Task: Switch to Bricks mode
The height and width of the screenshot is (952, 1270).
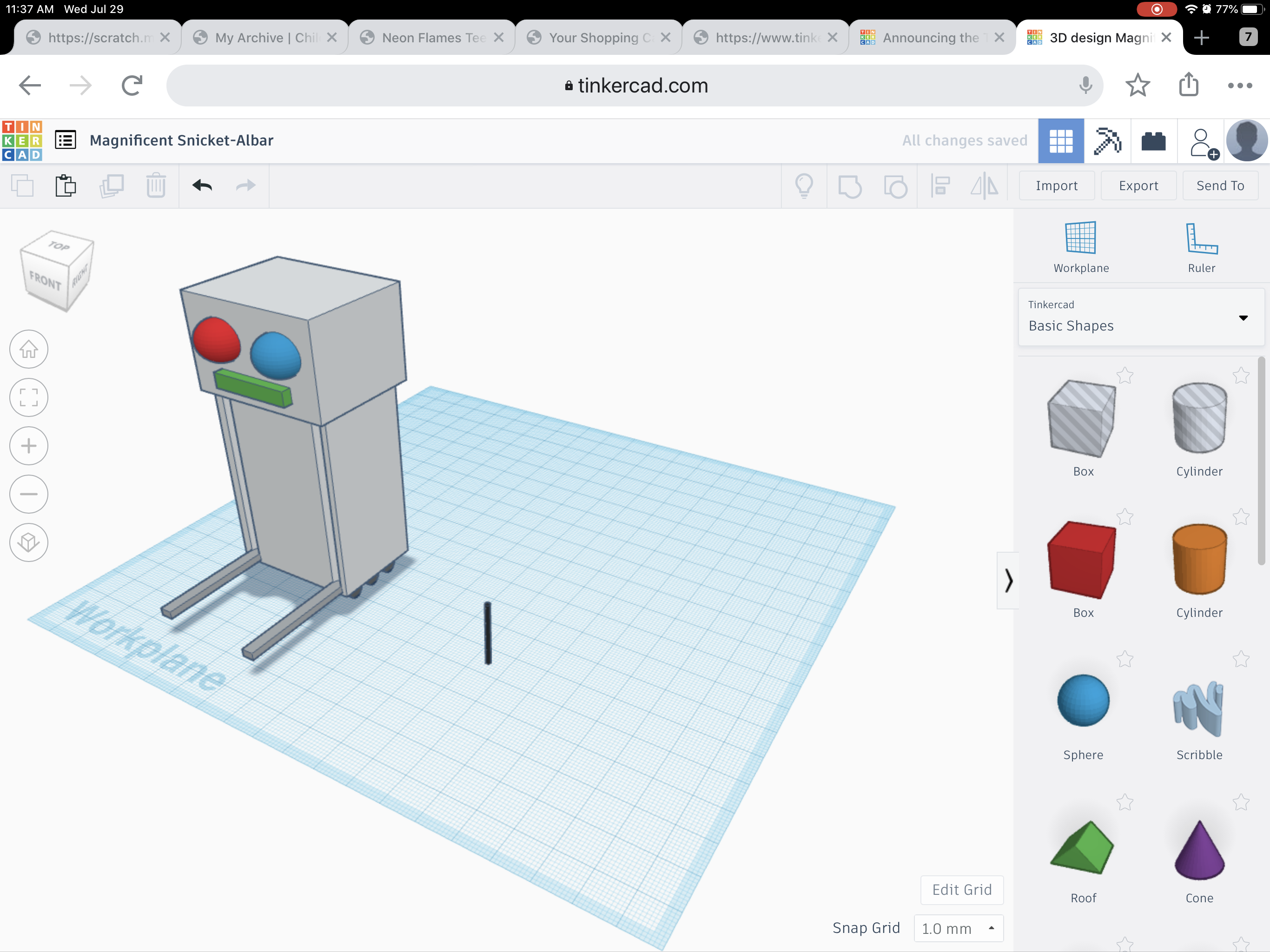Action: pos(1153,141)
